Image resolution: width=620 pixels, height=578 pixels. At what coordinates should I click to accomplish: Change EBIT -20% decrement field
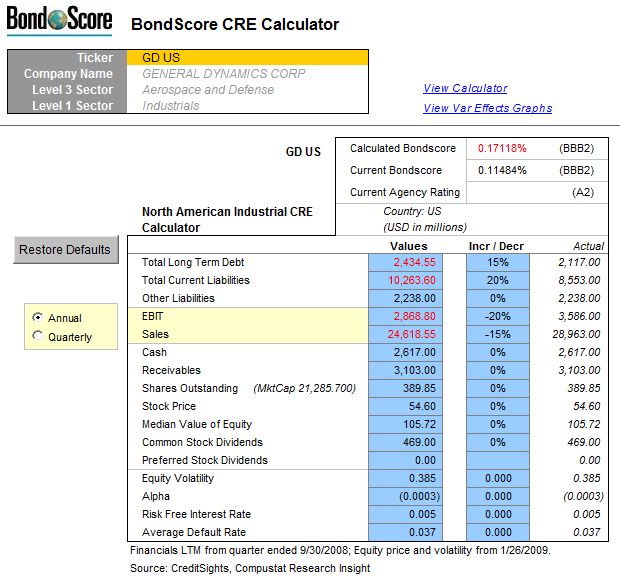[x=498, y=316]
